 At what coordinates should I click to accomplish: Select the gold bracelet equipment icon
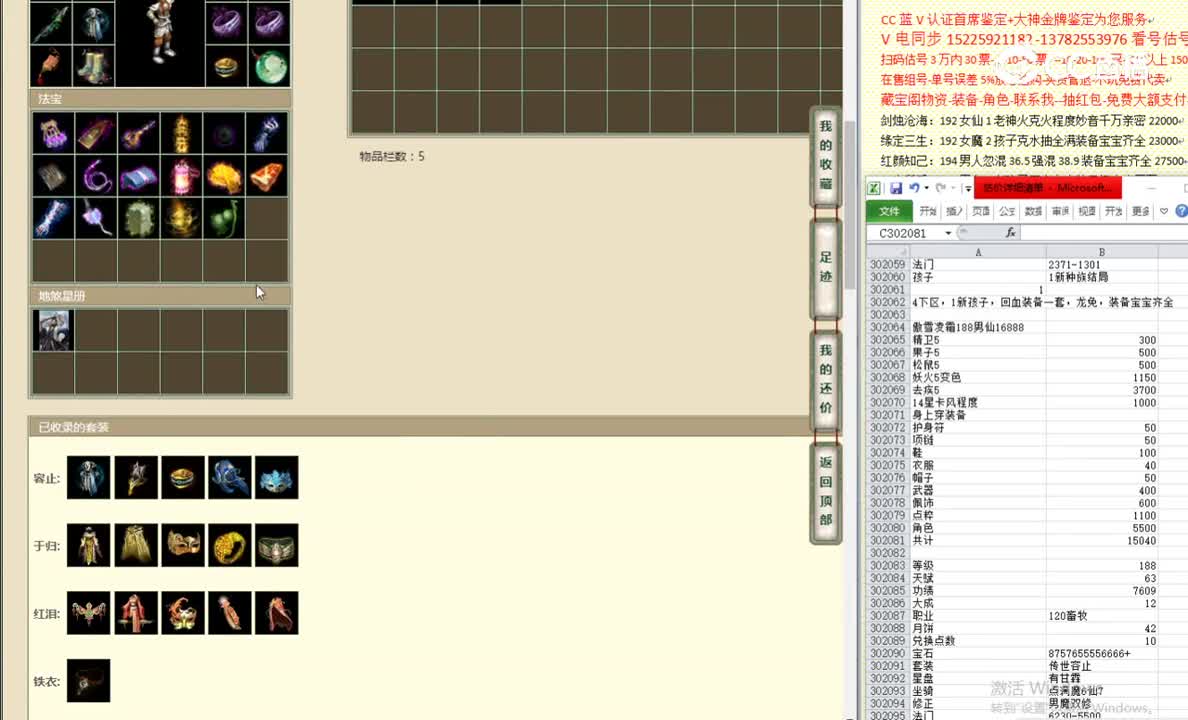click(227, 67)
